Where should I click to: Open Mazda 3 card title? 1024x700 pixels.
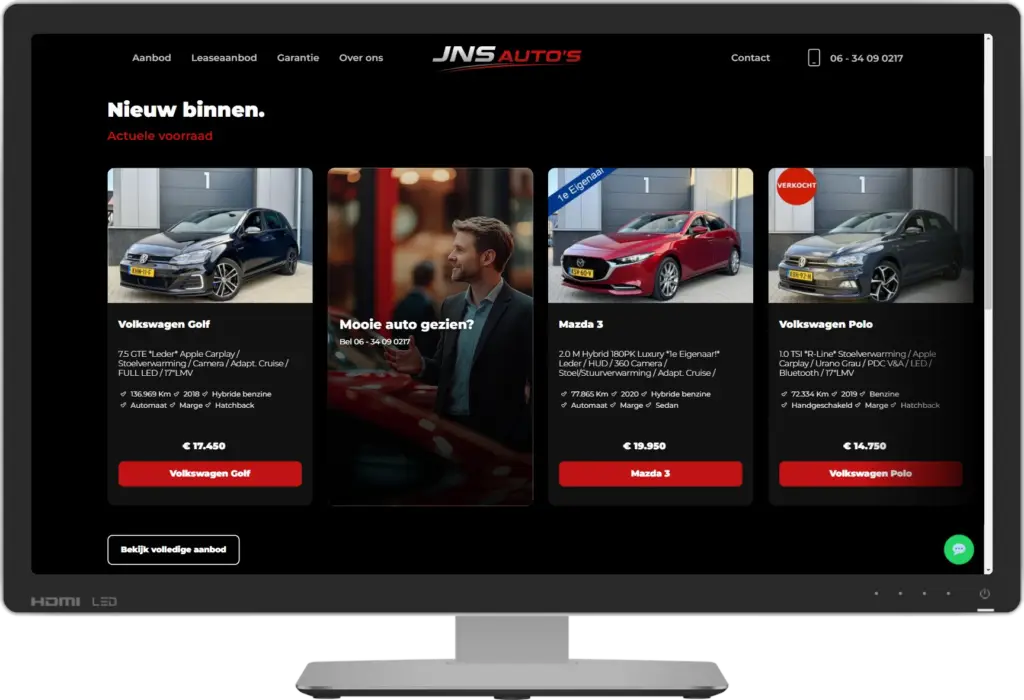(581, 324)
